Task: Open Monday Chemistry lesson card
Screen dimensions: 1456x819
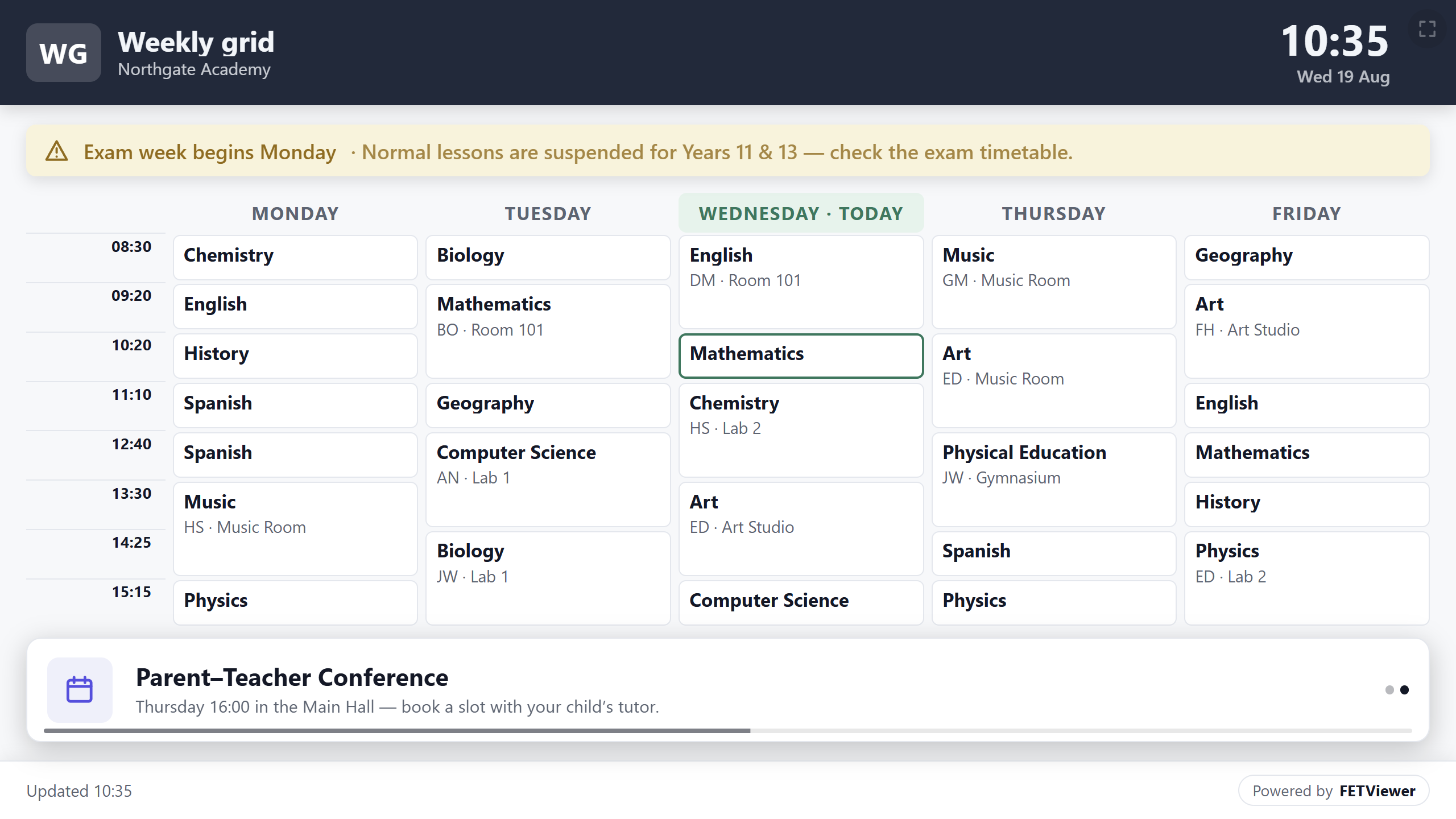Action: [295, 258]
